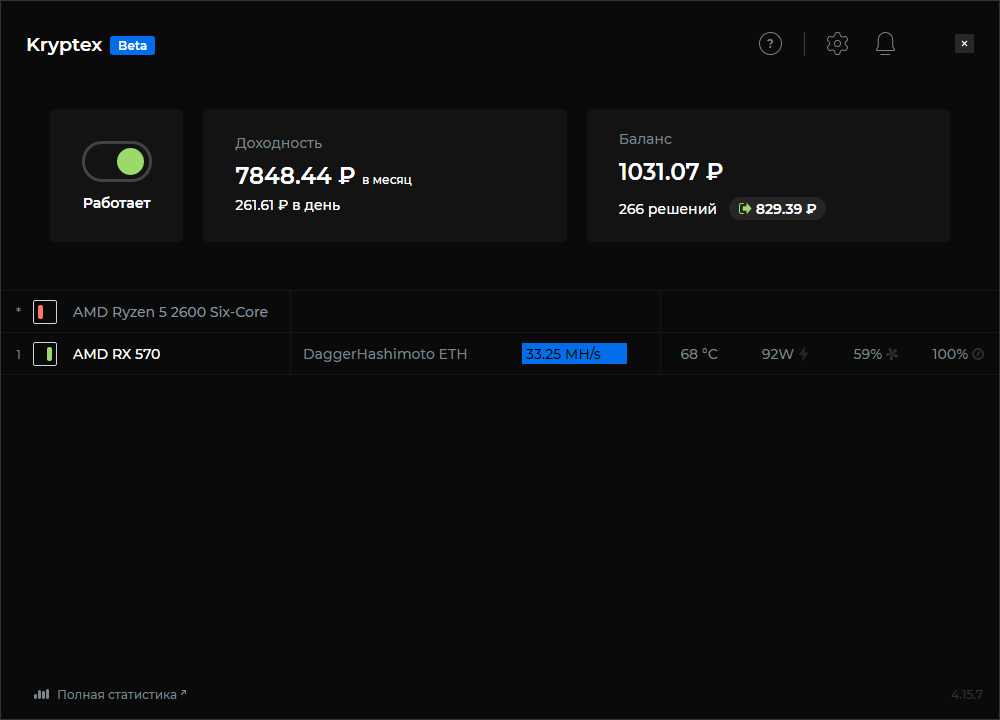The image size is (1000, 720).
Task: Click the 266 решений text
Action: 667,209
